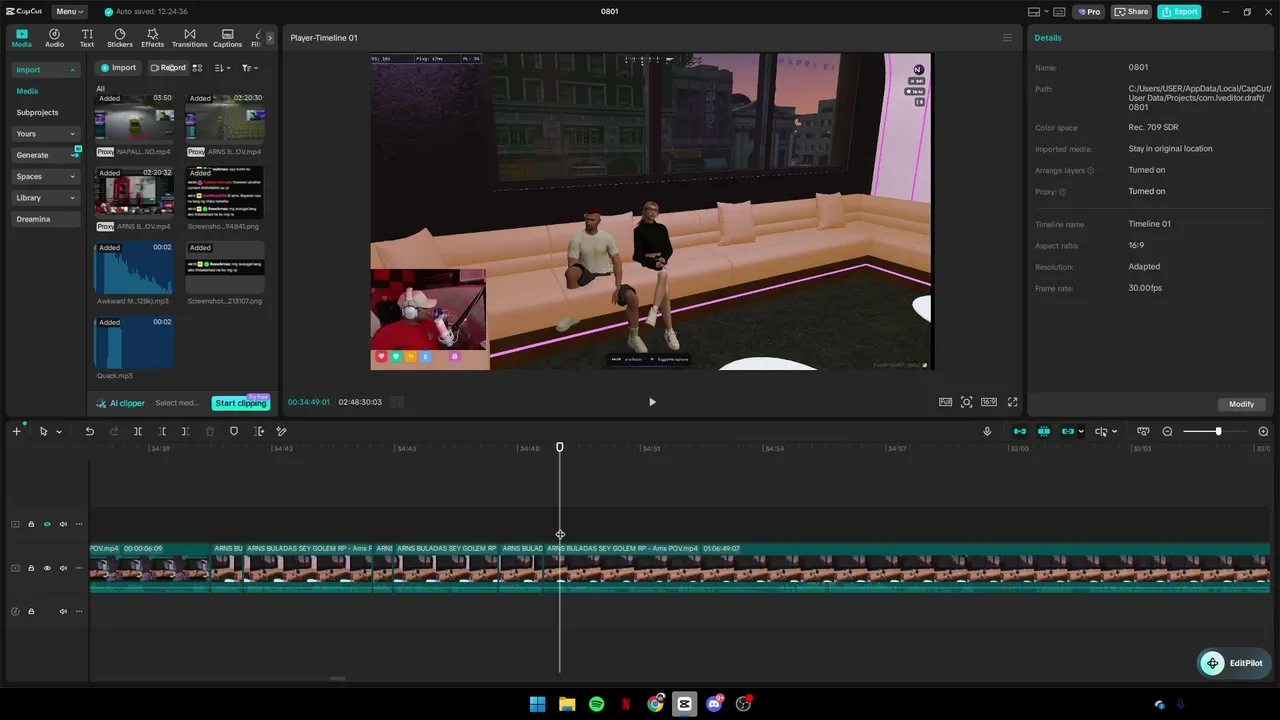Click the add track plus icon
This screenshot has width=1280, height=720.
pyautogui.click(x=16, y=431)
